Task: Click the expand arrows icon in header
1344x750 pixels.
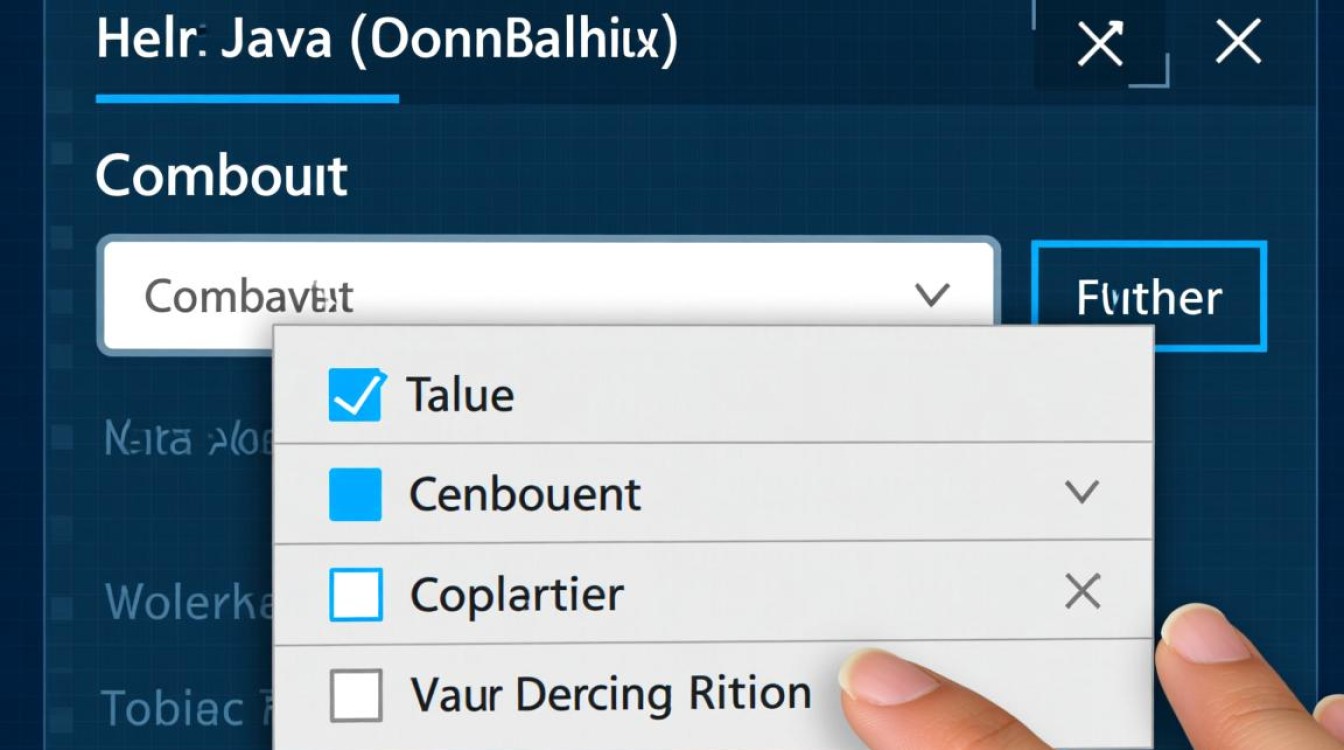Action: pos(1100,45)
